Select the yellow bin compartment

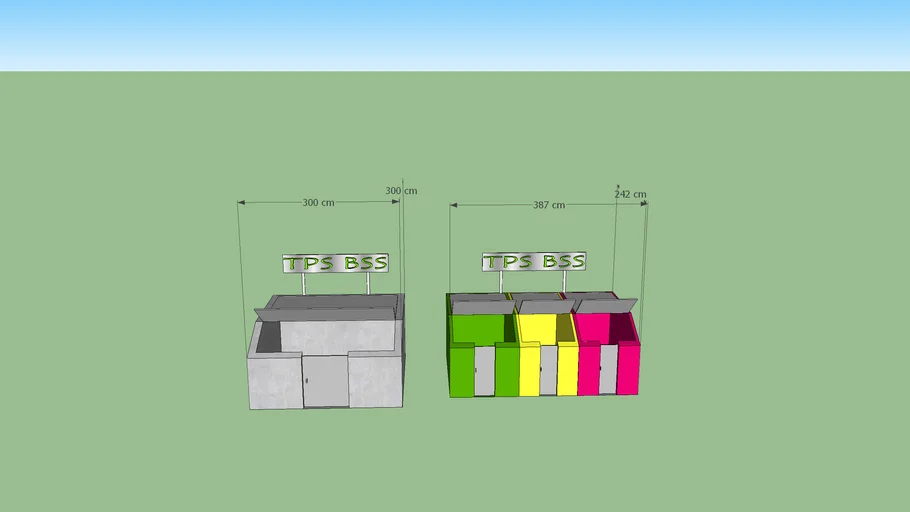click(538, 328)
